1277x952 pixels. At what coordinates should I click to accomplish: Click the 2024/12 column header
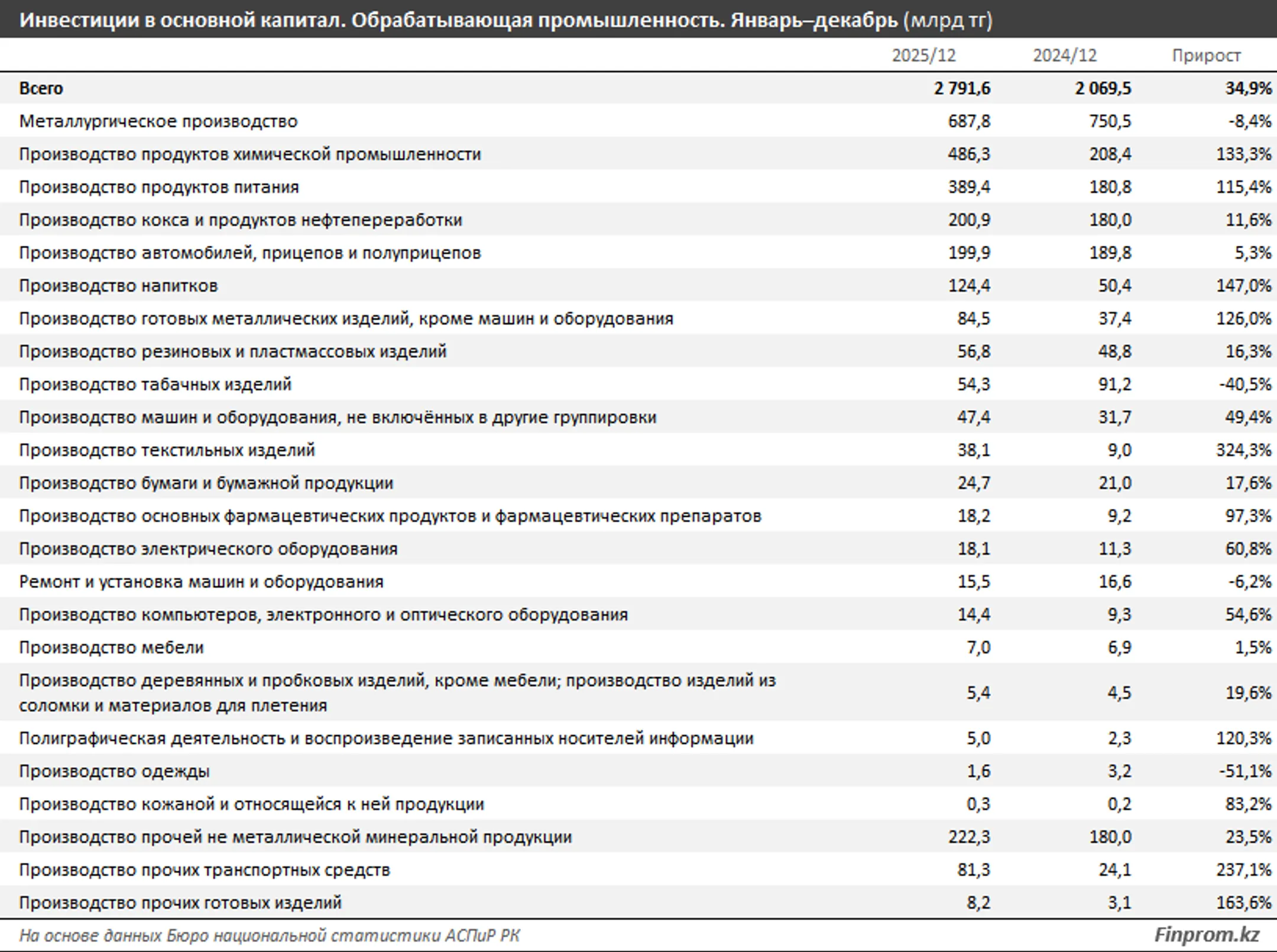1065,56
